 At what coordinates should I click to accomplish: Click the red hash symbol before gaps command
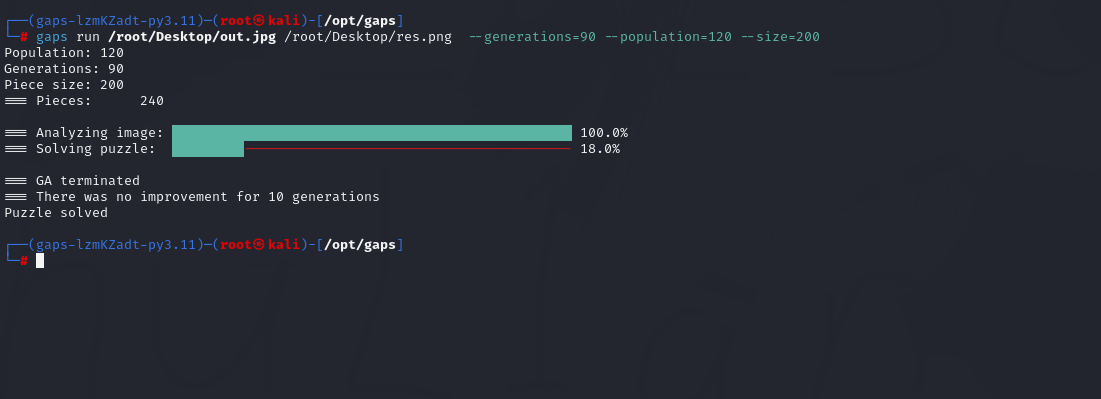pos(24,37)
